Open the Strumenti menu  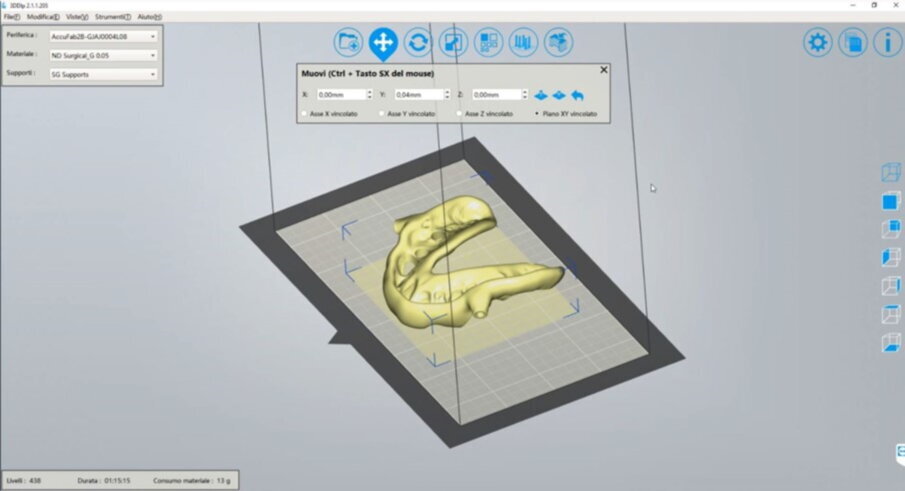tap(112, 17)
